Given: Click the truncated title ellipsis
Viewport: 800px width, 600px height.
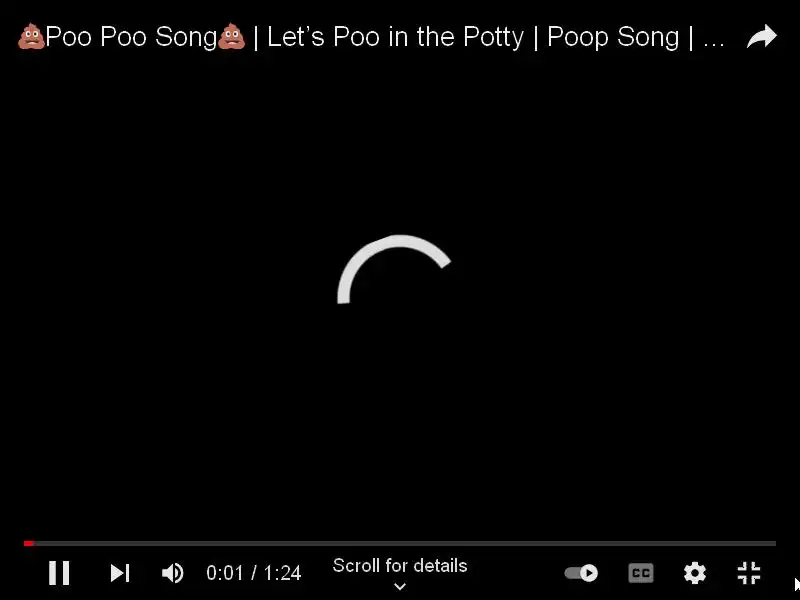Looking at the screenshot, I should click(x=714, y=43).
